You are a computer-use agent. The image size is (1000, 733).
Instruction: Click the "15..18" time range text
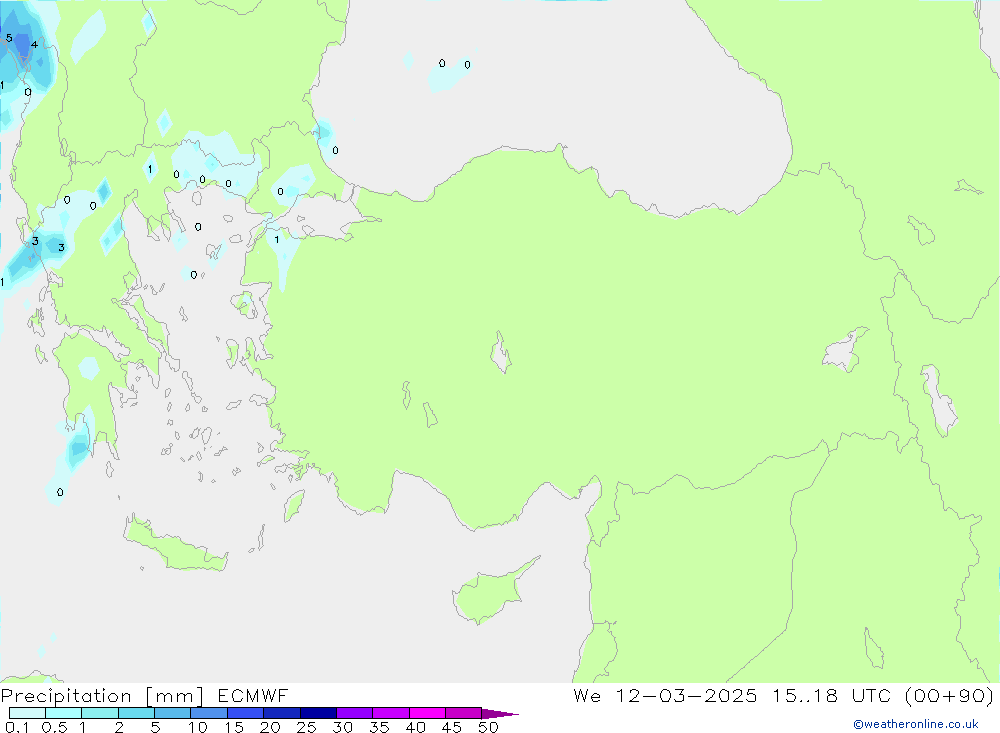pyautogui.click(x=805, y=695)
